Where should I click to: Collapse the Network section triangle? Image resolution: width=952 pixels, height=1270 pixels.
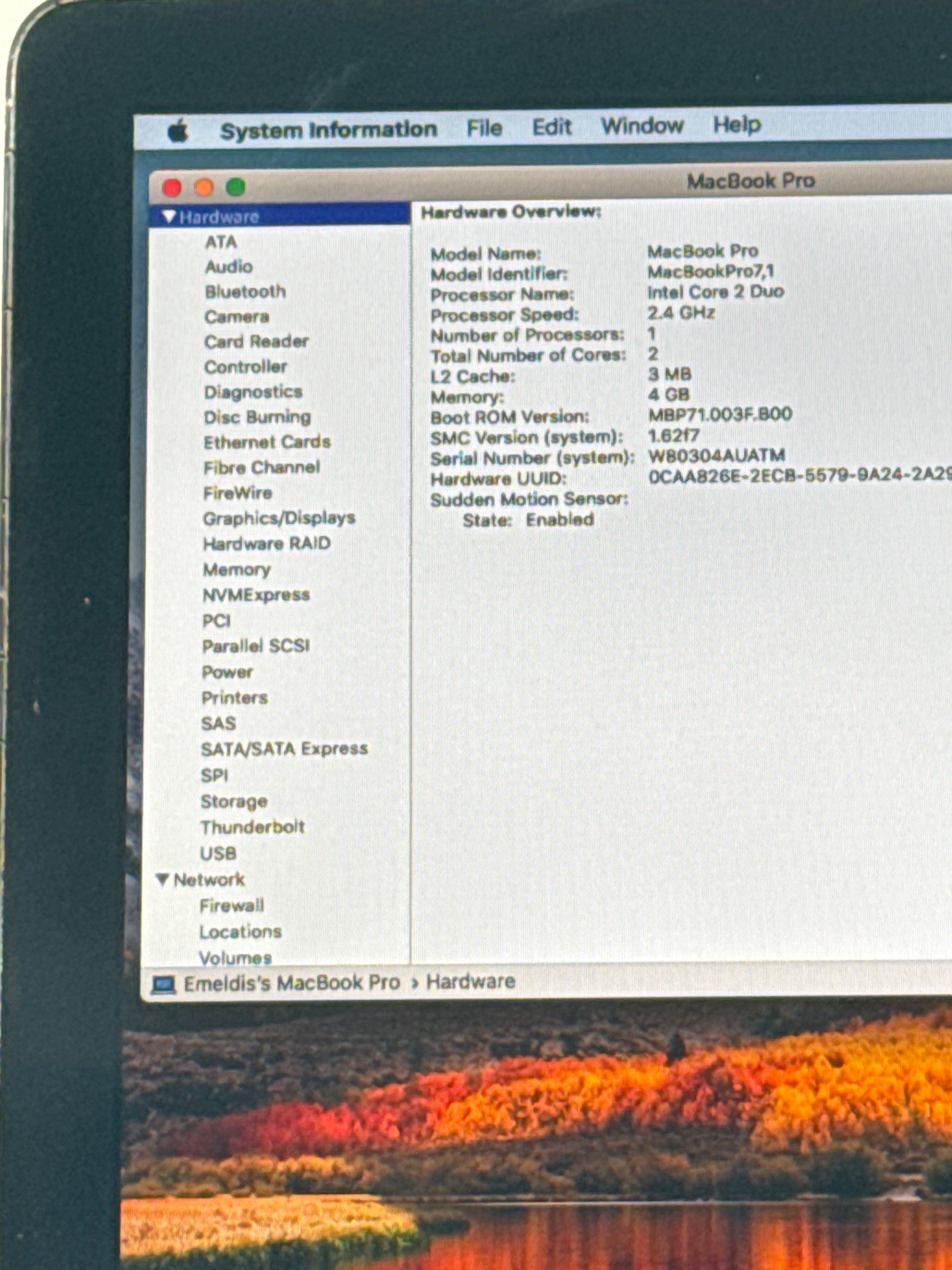tap(163, 879)
